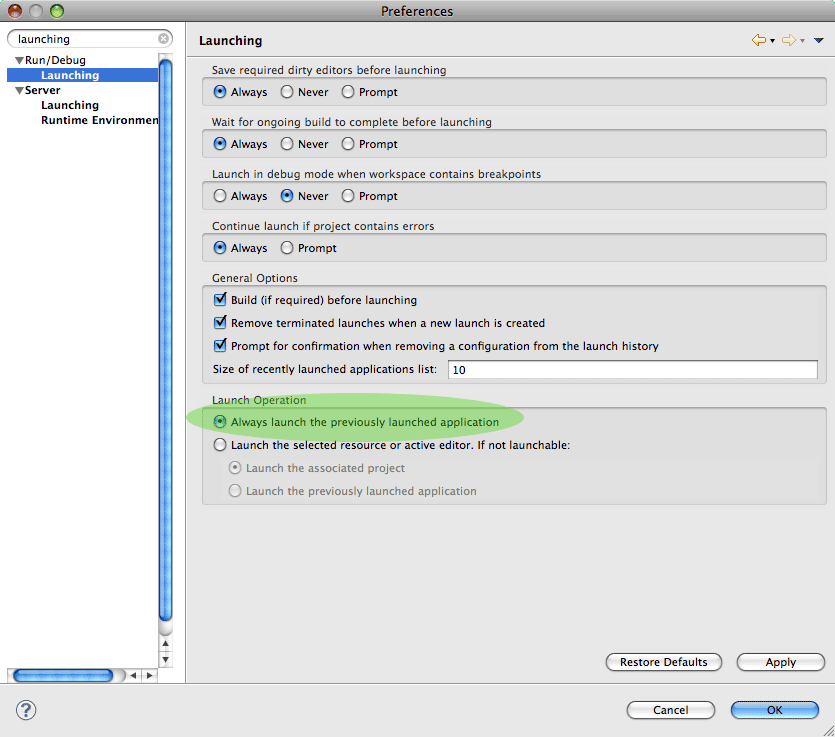Click the Cancel button

[x=670, y=710]
